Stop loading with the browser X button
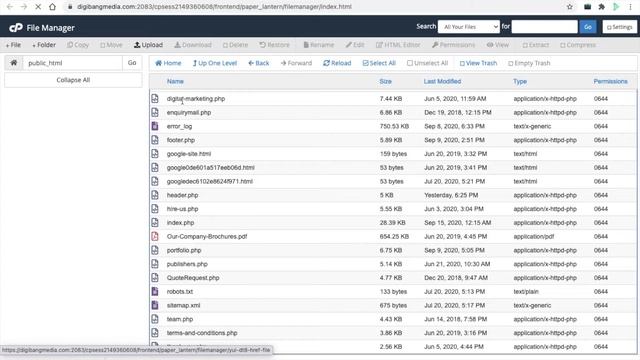 point(38,7)
